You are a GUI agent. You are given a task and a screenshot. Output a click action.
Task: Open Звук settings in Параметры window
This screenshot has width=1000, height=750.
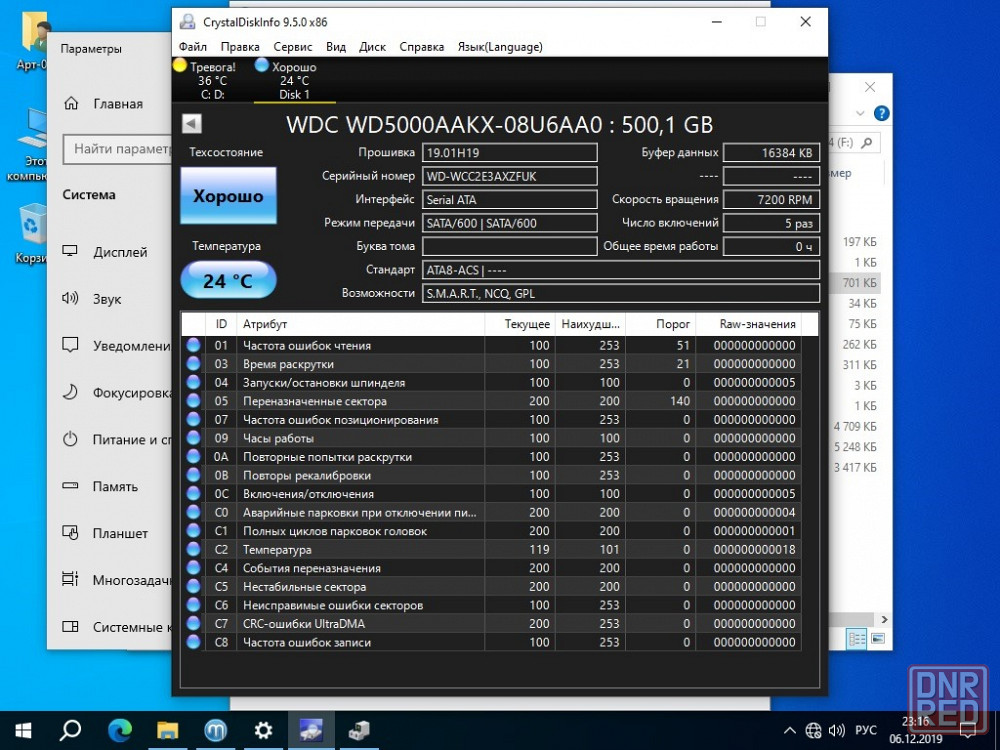click(110, 298)
